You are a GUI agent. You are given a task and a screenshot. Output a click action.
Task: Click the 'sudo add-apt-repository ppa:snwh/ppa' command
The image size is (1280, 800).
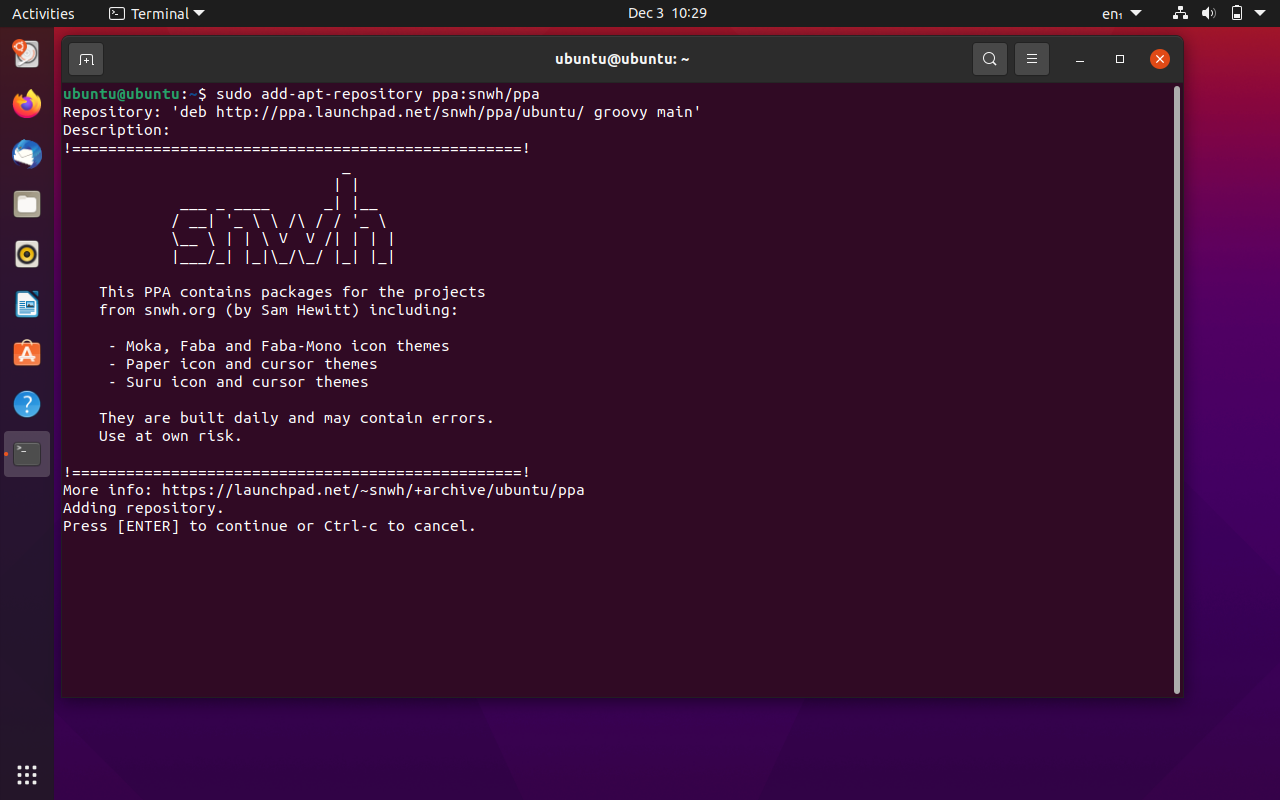(378, 94)
